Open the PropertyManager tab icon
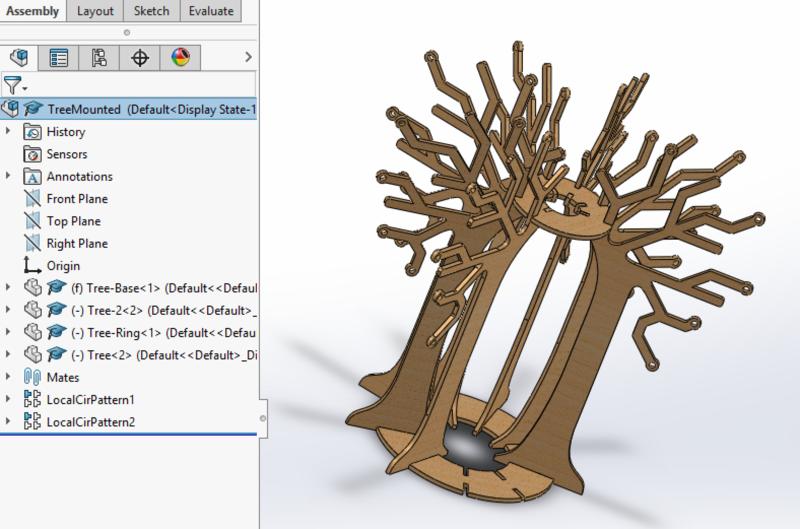 pos(59,57)
